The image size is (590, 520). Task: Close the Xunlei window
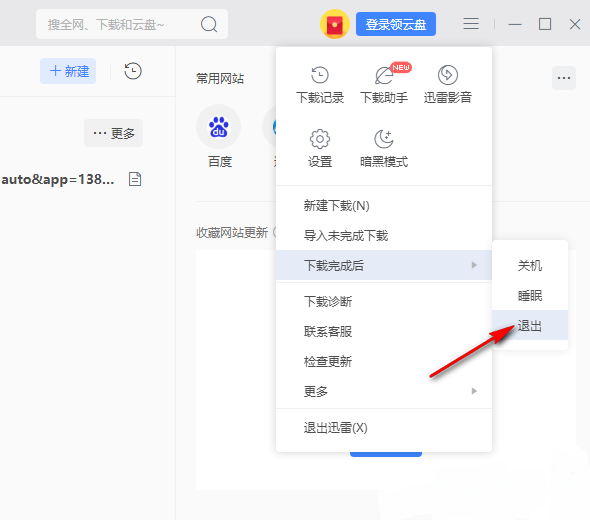575,24
